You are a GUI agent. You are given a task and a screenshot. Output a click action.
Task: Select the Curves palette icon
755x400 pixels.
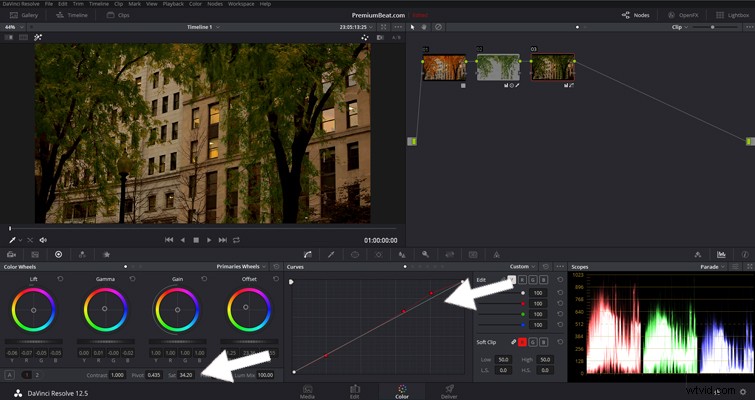pos(308,255)
